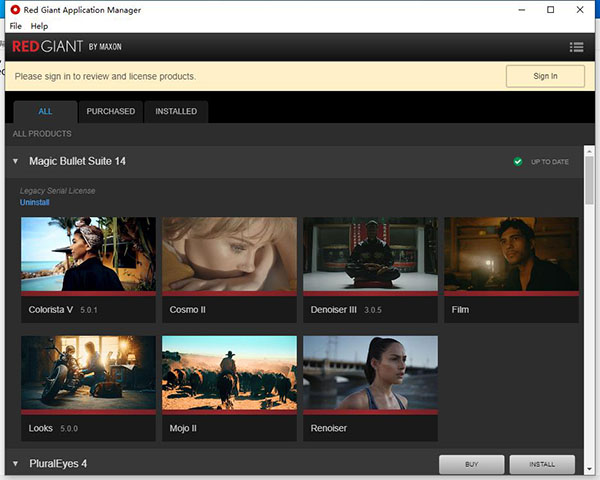
Task: Click the Denoiser III 3.0.5 version text
Action: pyautogui.click(x=373, y=310)
